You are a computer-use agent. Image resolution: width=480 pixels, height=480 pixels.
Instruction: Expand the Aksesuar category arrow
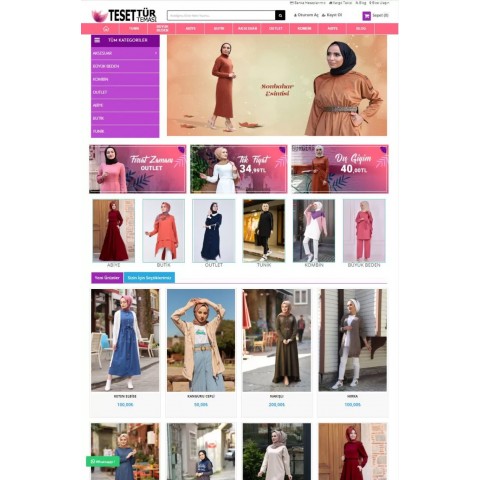click(156, 53)
